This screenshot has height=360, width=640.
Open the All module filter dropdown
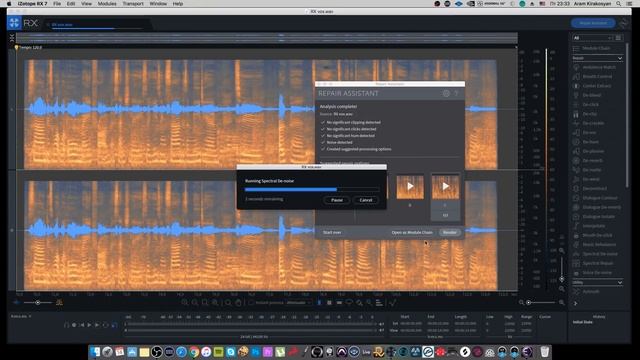point(593,38)
